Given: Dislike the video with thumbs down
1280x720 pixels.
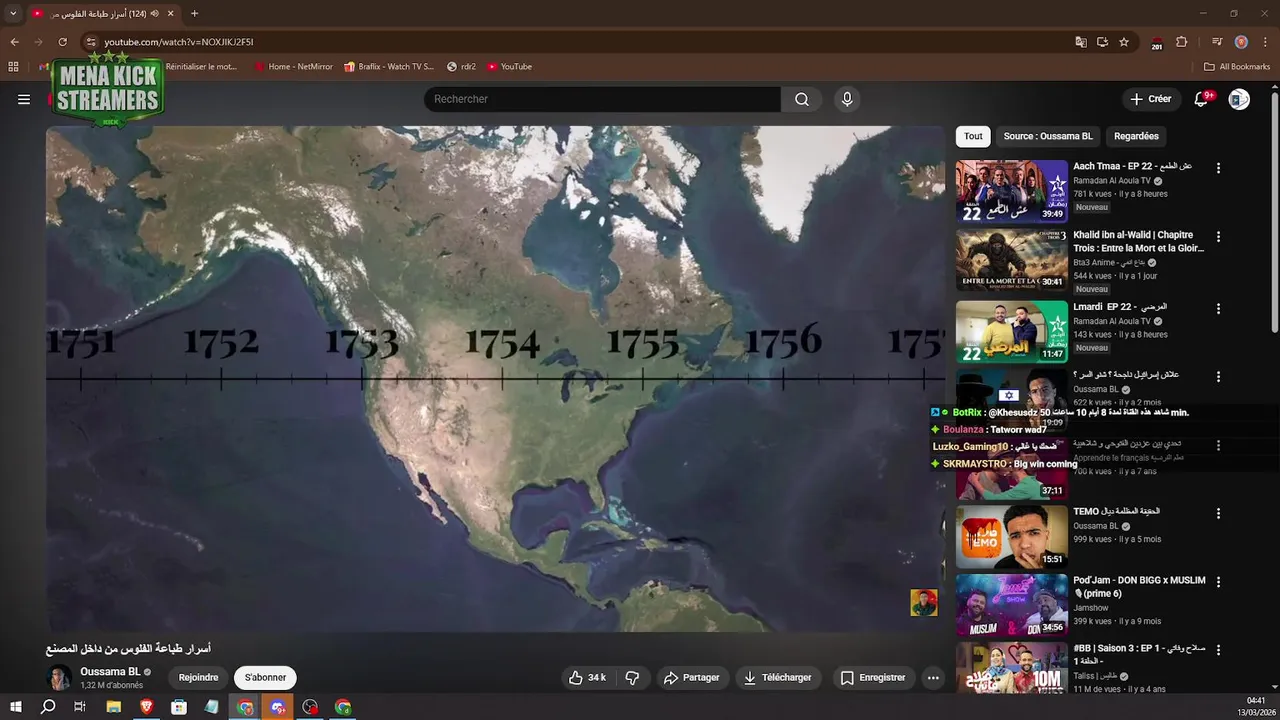Looking at the screenshot, I should pyautogui.click(x=632, y=677).
